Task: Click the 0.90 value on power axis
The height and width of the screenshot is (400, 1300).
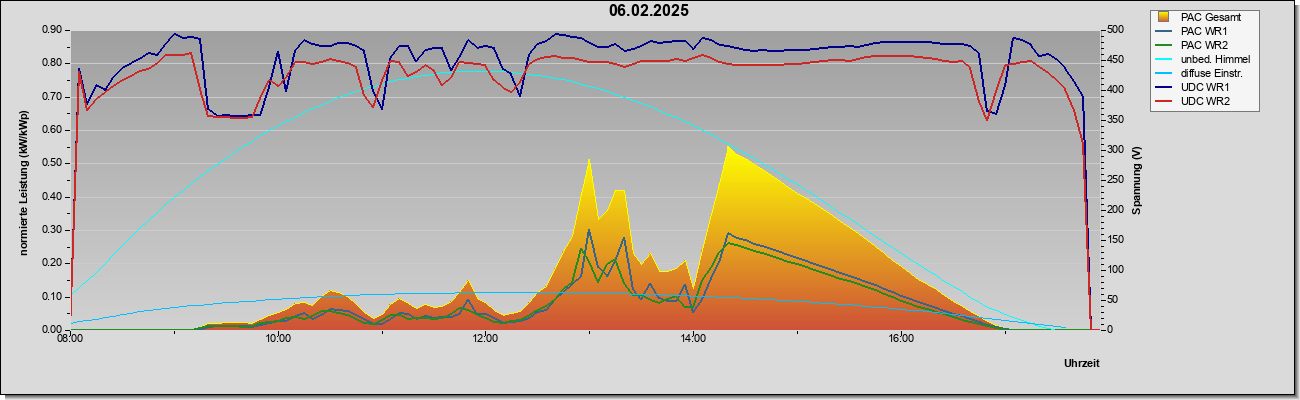Action: 52,30
